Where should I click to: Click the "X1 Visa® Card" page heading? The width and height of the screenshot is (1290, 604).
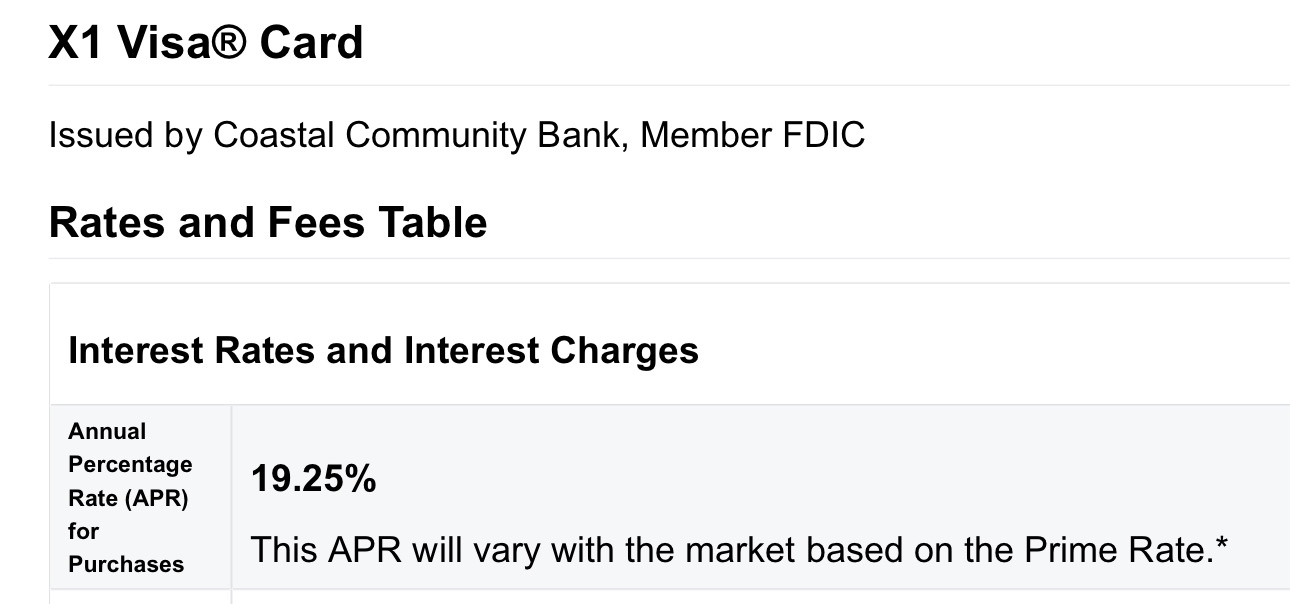coord(205,44)
